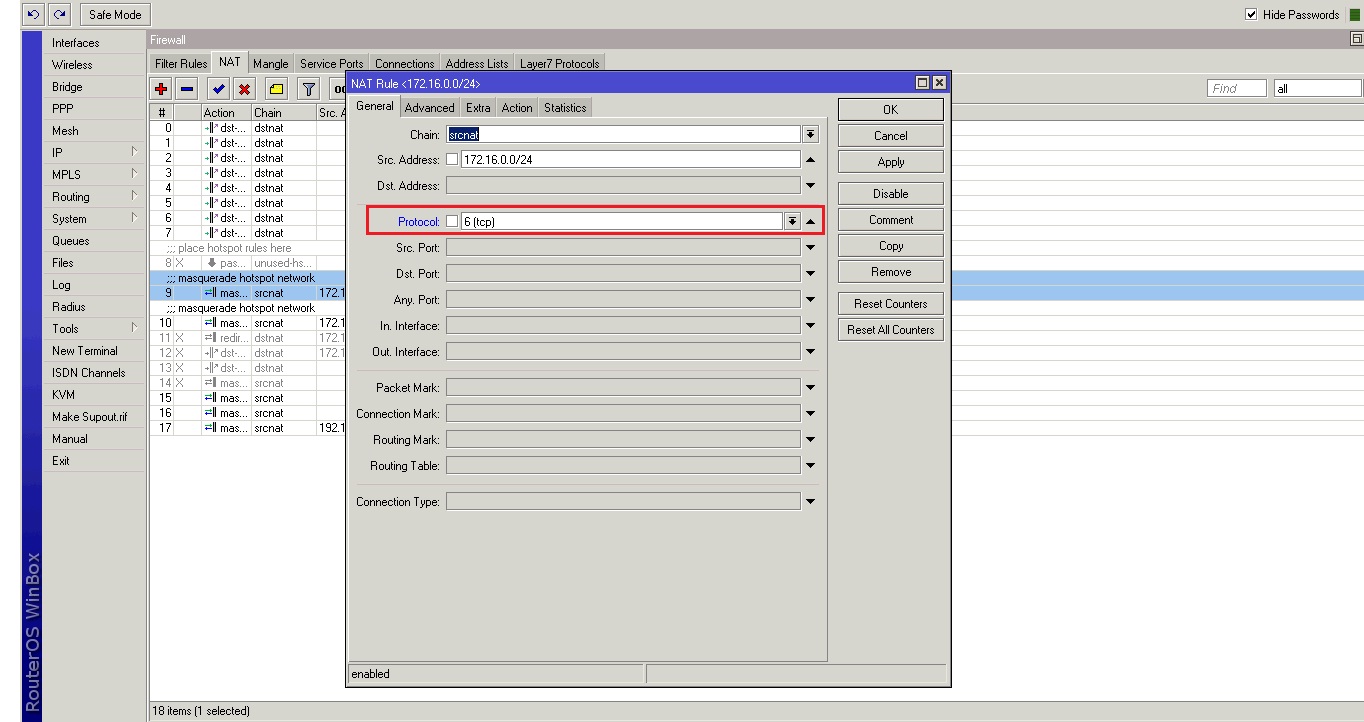Open the Connections tab
1364x722 pixels.
[404, 64]
